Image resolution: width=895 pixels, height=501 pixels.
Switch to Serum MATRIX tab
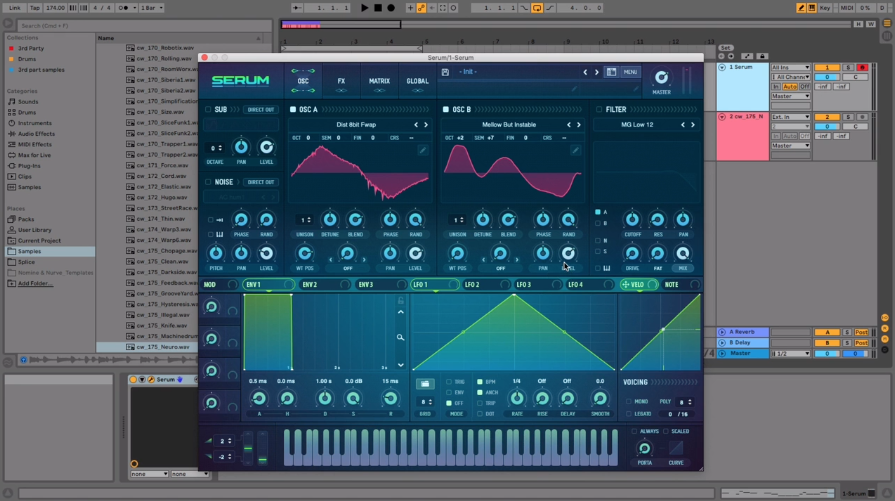click(379, 81)
